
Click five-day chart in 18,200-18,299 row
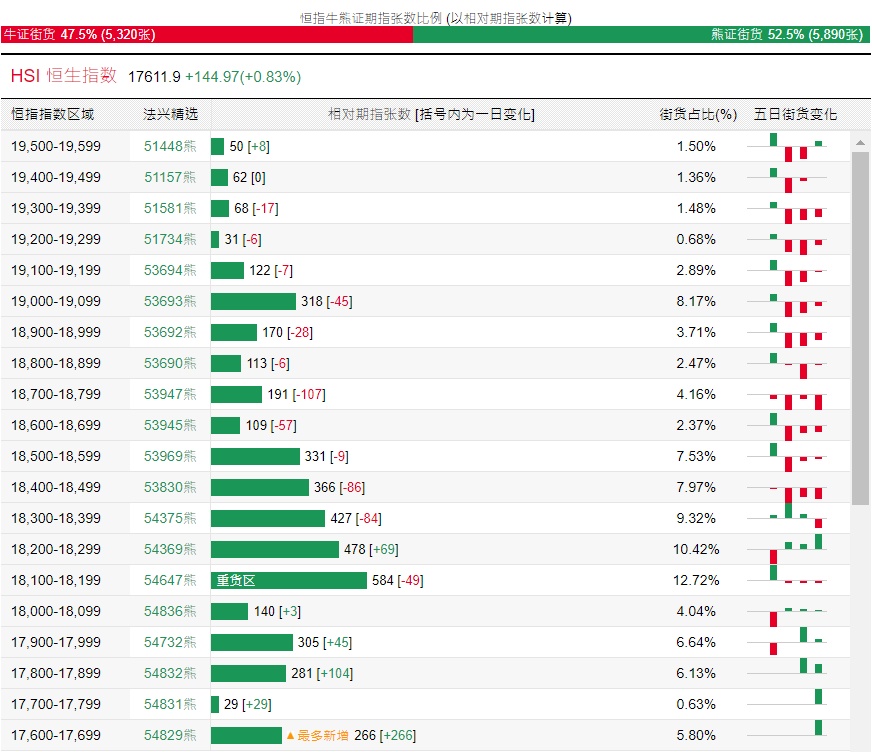click(x=787, y=549)
